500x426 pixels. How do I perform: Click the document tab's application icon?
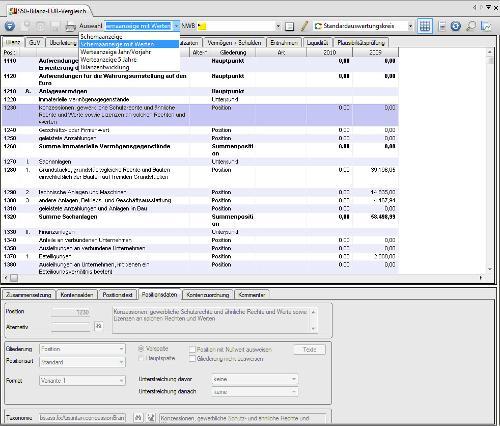click(x=13, y=11)
